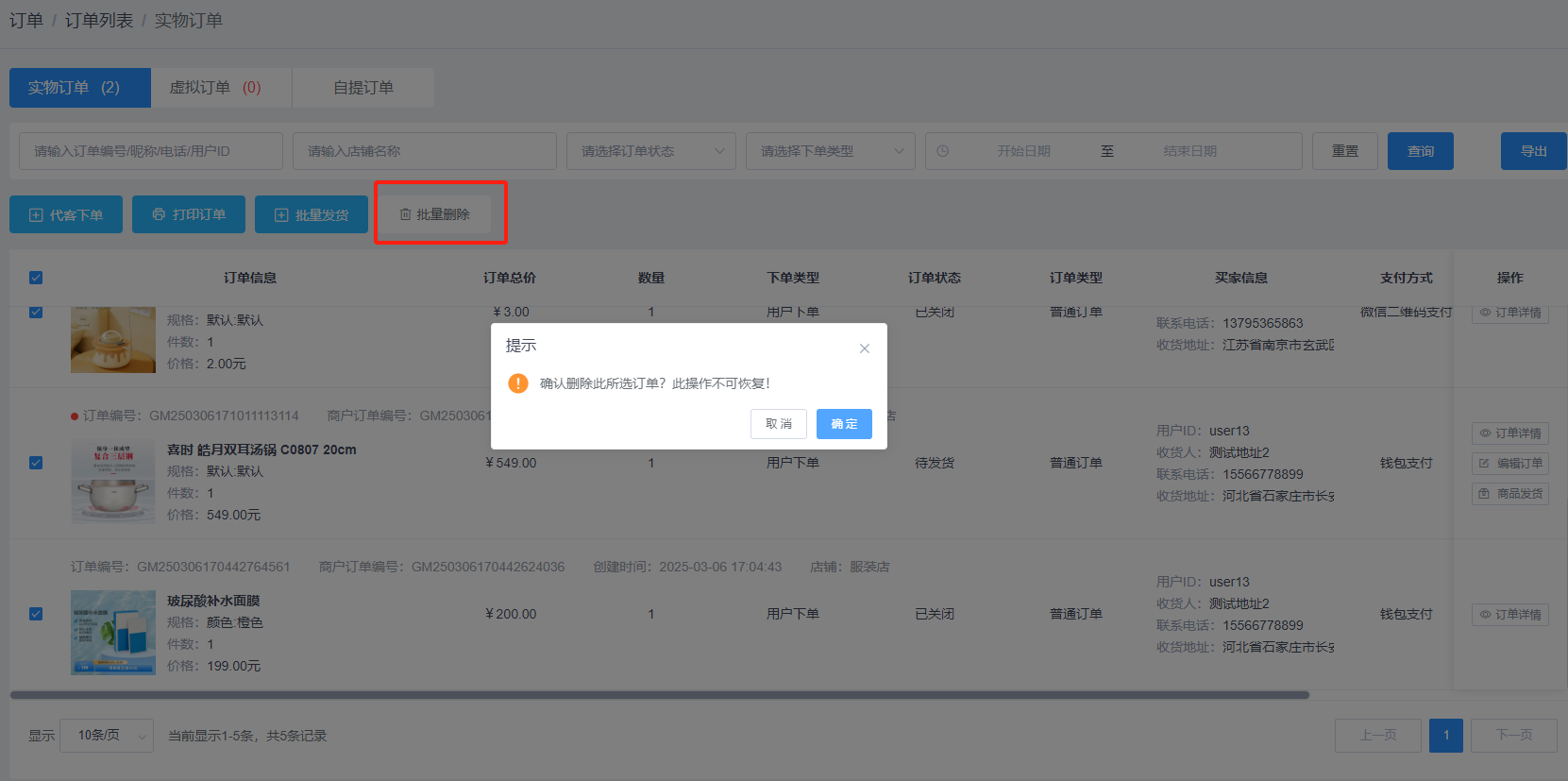This screenshot has height=781, width=1568.
Task: Click 取消 to cancel the deletion
Action: [778, 424]
